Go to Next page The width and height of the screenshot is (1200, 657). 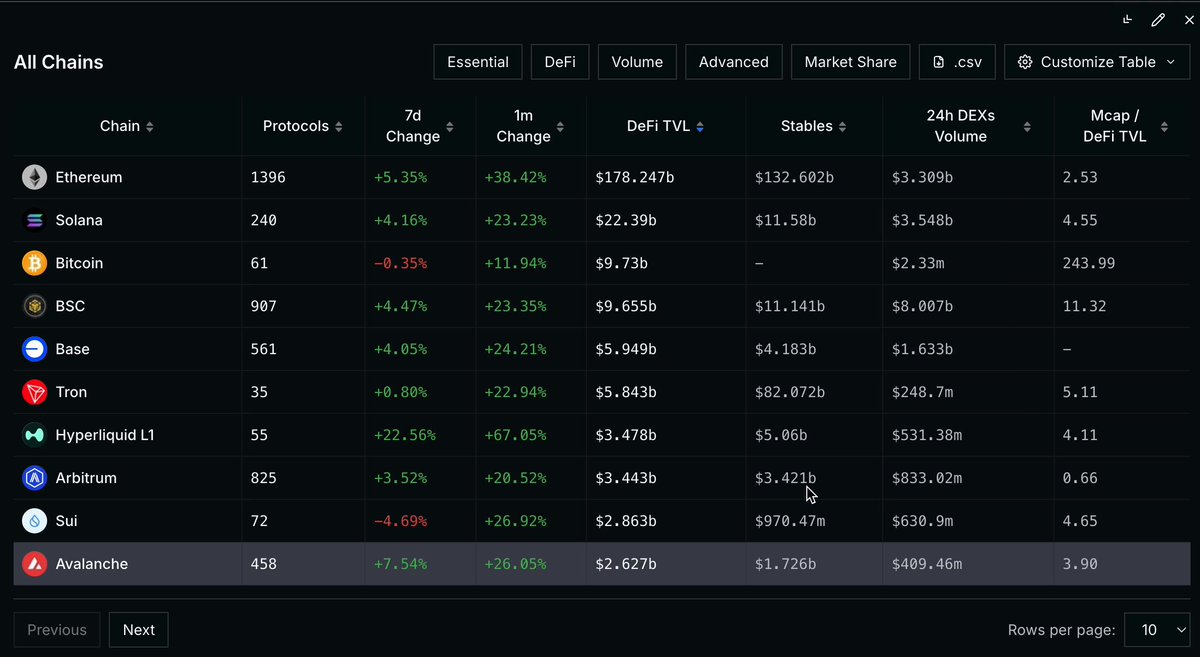click(x=139, y=630)
